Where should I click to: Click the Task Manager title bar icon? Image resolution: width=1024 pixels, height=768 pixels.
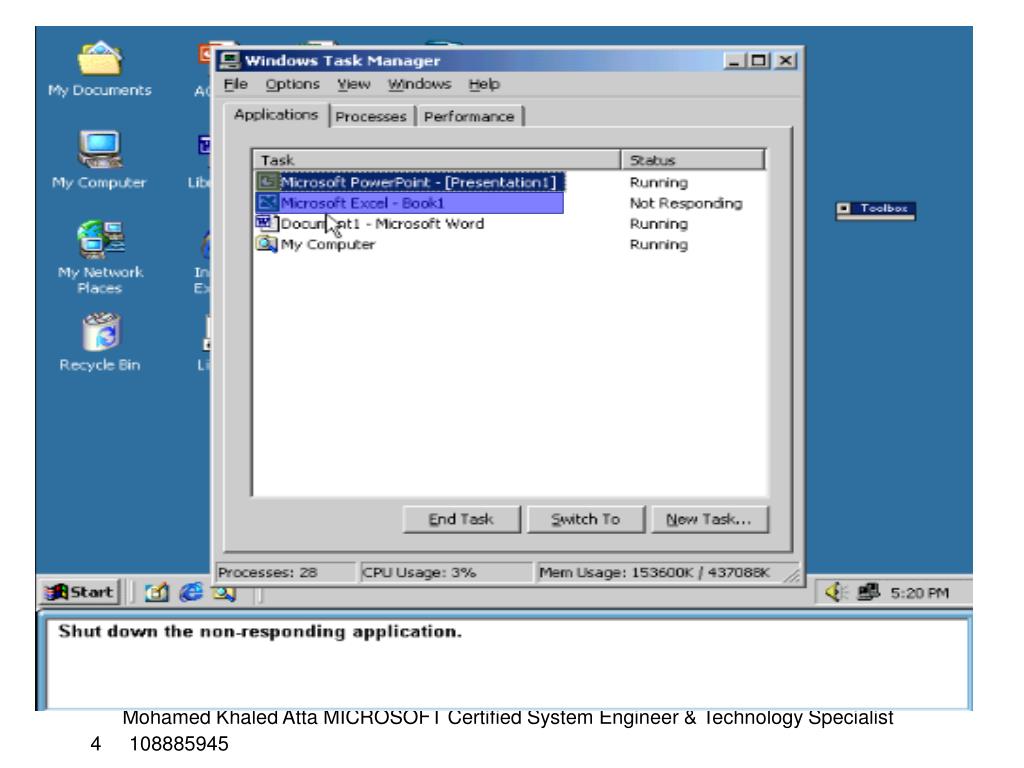(x=229, y=61)
